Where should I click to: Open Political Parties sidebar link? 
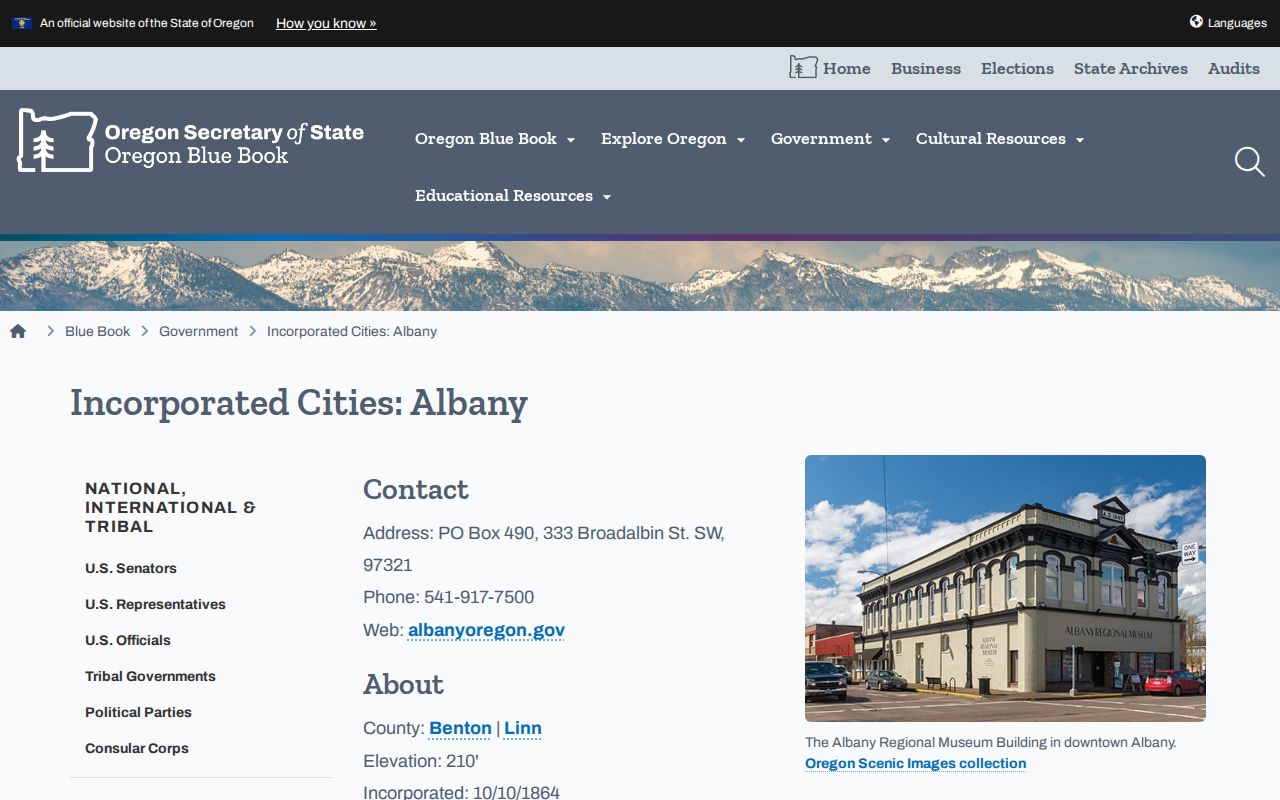point(138,712)
